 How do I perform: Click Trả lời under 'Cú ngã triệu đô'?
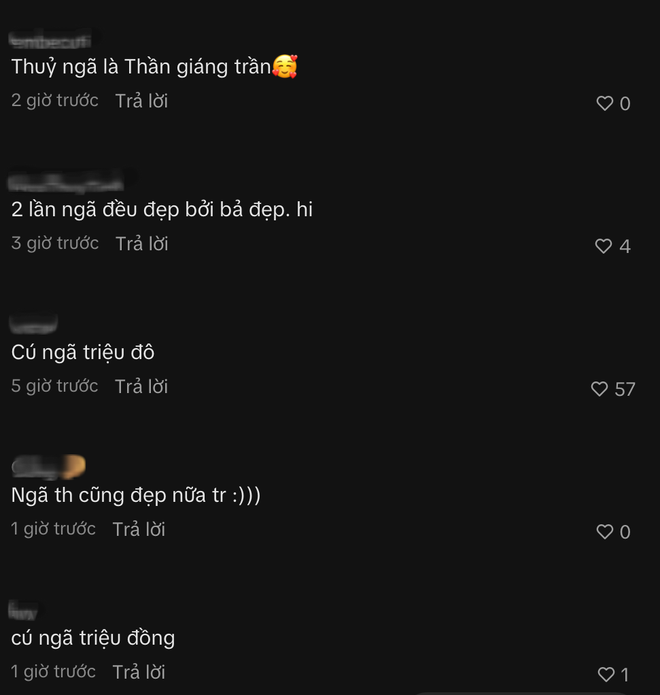point(141,387)
